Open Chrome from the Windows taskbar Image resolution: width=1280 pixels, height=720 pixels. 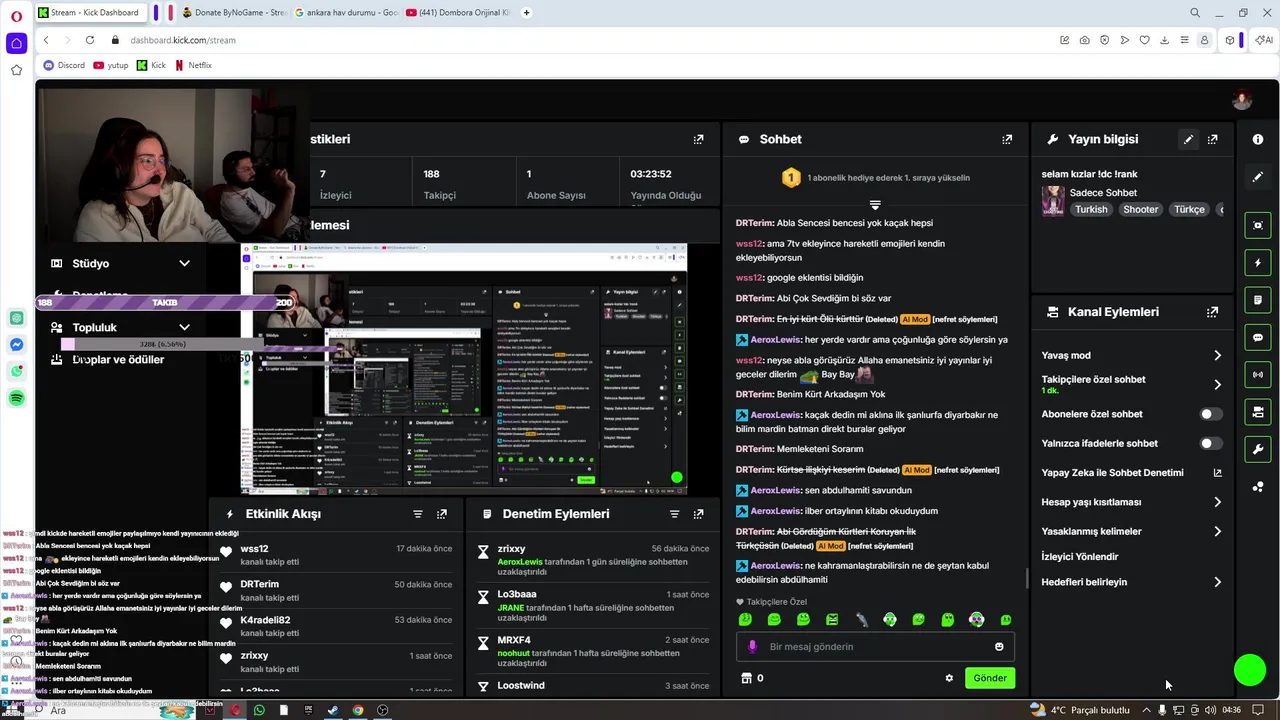(x=358, y=710)
